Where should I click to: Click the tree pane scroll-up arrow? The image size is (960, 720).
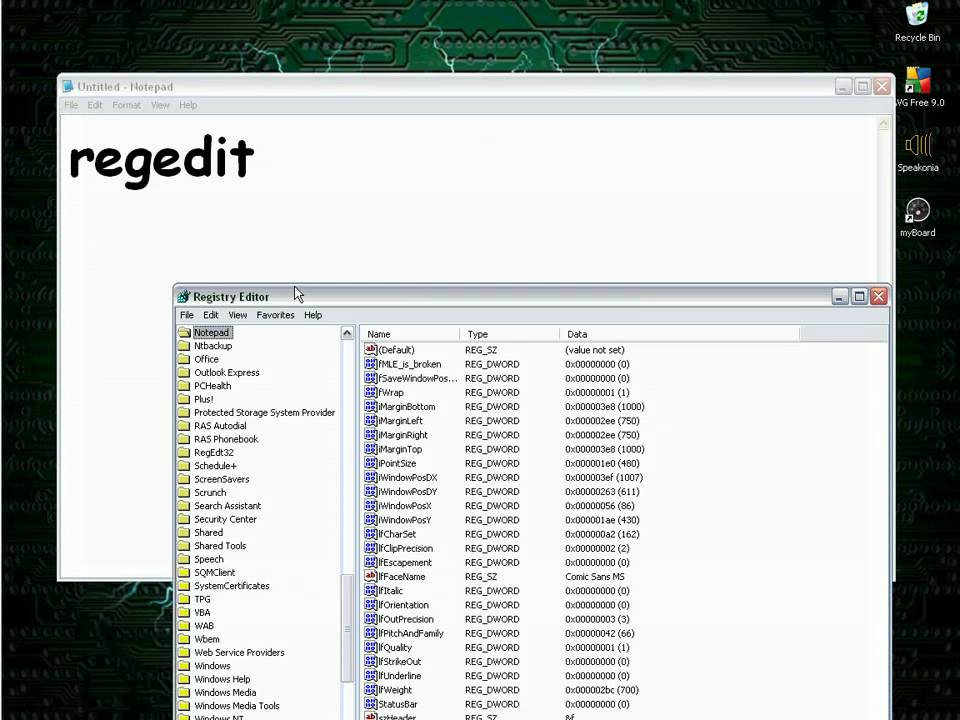(x=347, y=333)
